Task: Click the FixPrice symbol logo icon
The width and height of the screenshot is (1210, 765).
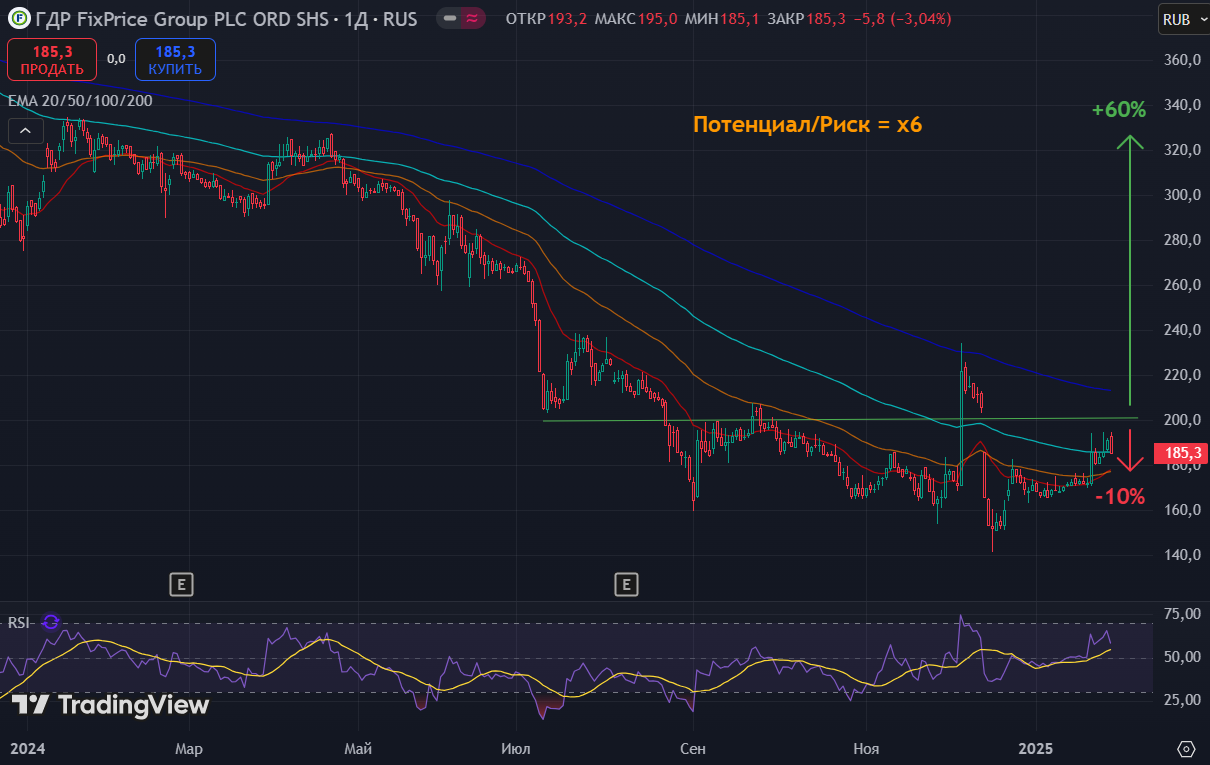Action: coord(18,18)
